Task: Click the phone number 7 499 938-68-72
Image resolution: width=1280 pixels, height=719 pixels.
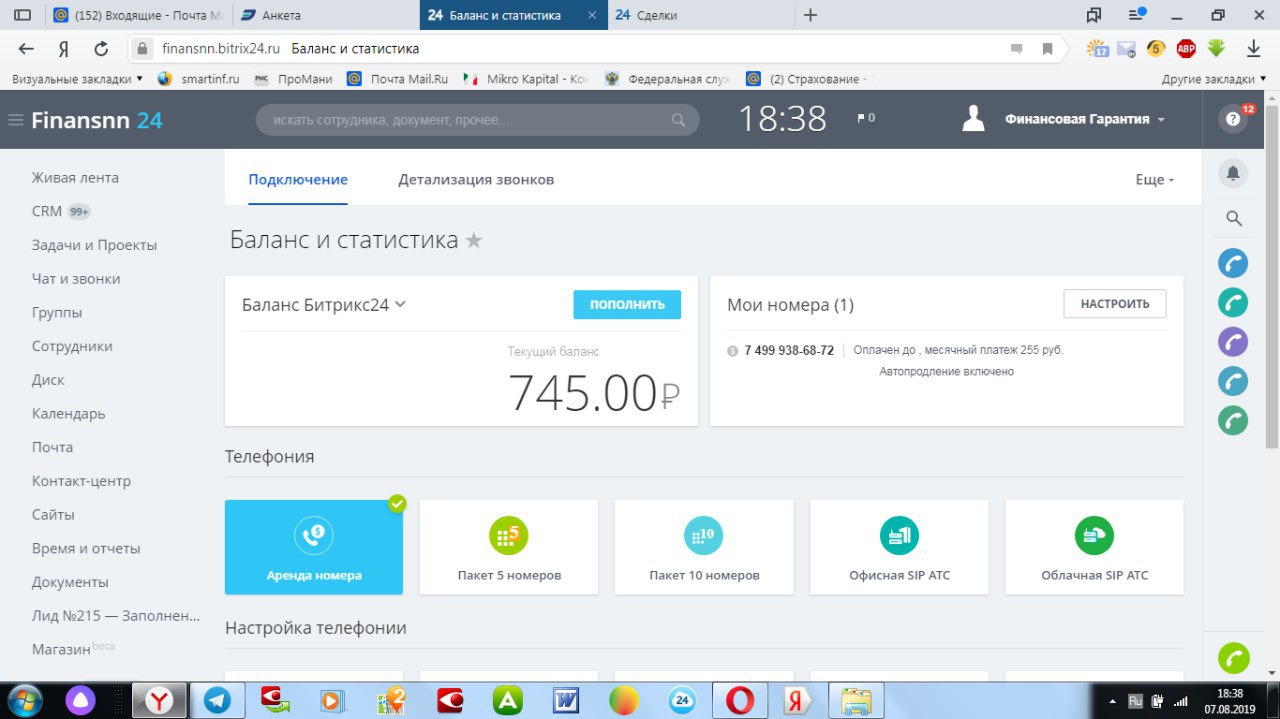Action: pos(789,351)
